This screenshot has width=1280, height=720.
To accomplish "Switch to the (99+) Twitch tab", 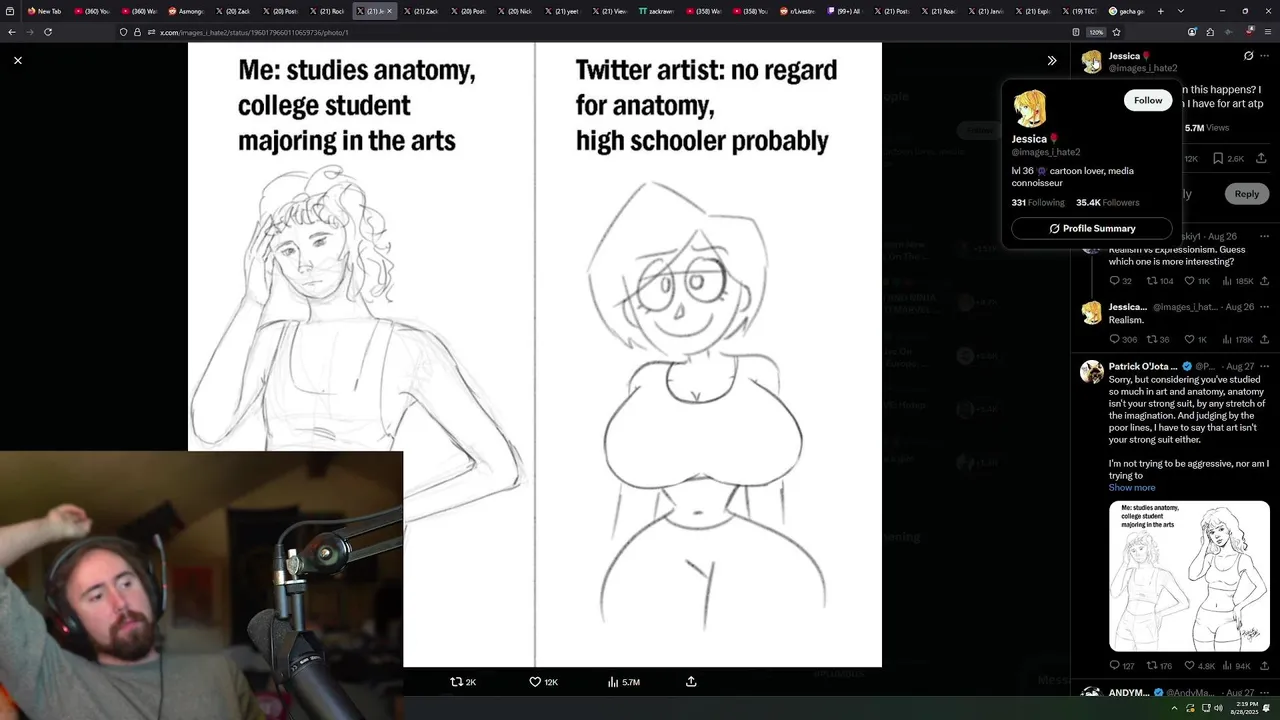I will 844,11.
